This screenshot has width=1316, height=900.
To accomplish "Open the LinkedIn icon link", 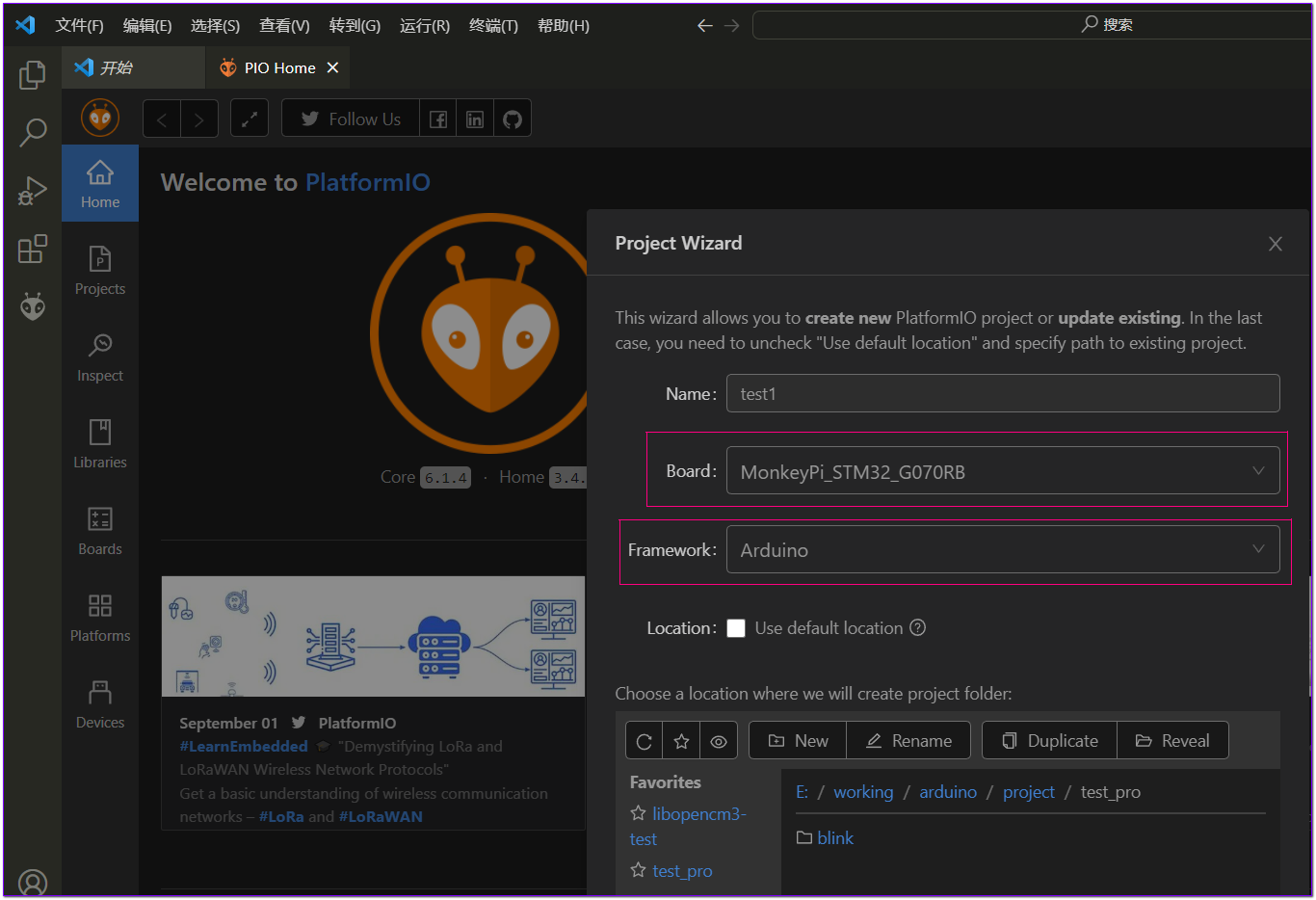I will pyautogui.click(x=475, y=119).
